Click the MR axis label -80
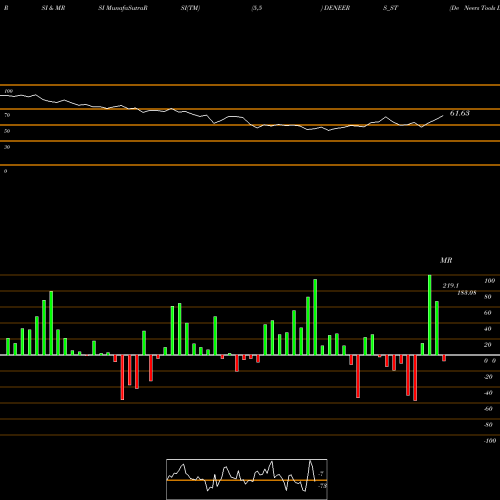Screen dimensions: 500x500 (488, 425)
